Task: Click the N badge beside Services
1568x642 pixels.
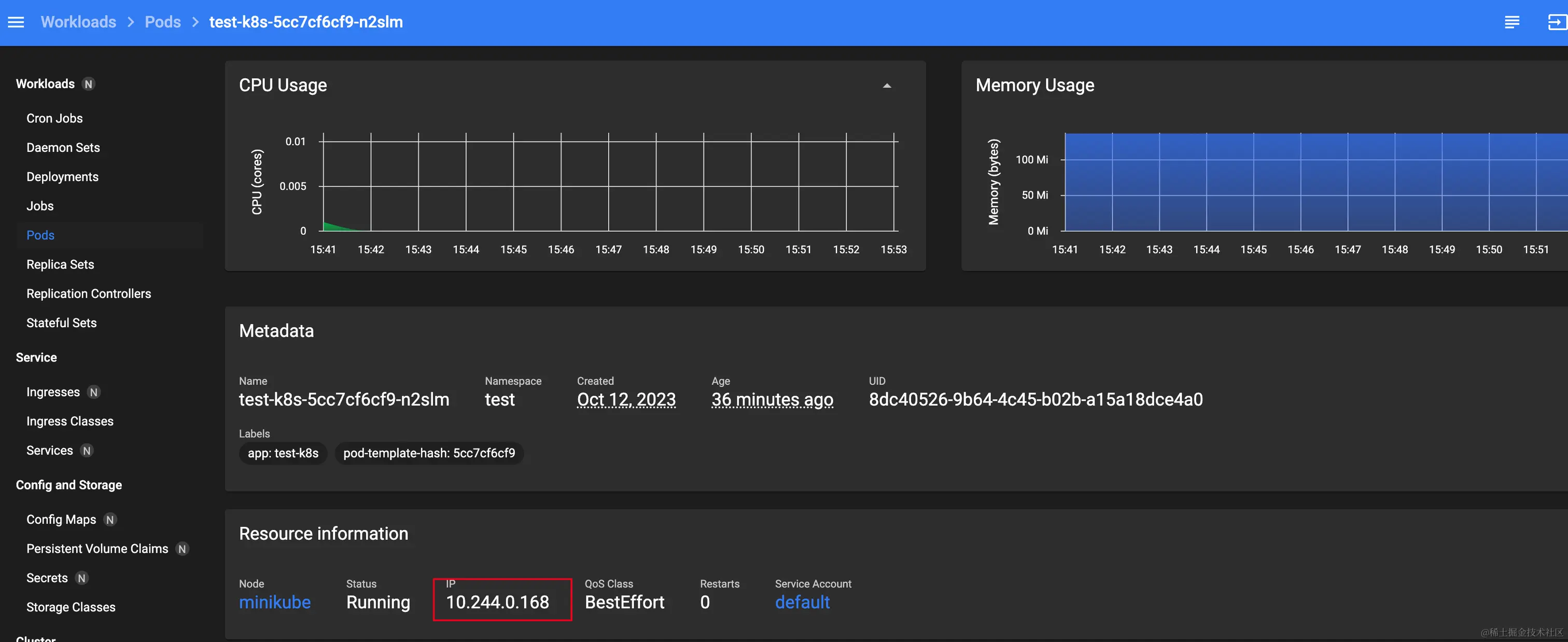Action: [x=87, y=451]
